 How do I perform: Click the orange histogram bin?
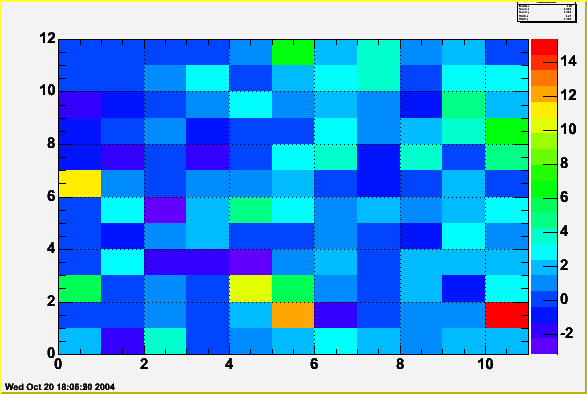click(x=293, y=315)
